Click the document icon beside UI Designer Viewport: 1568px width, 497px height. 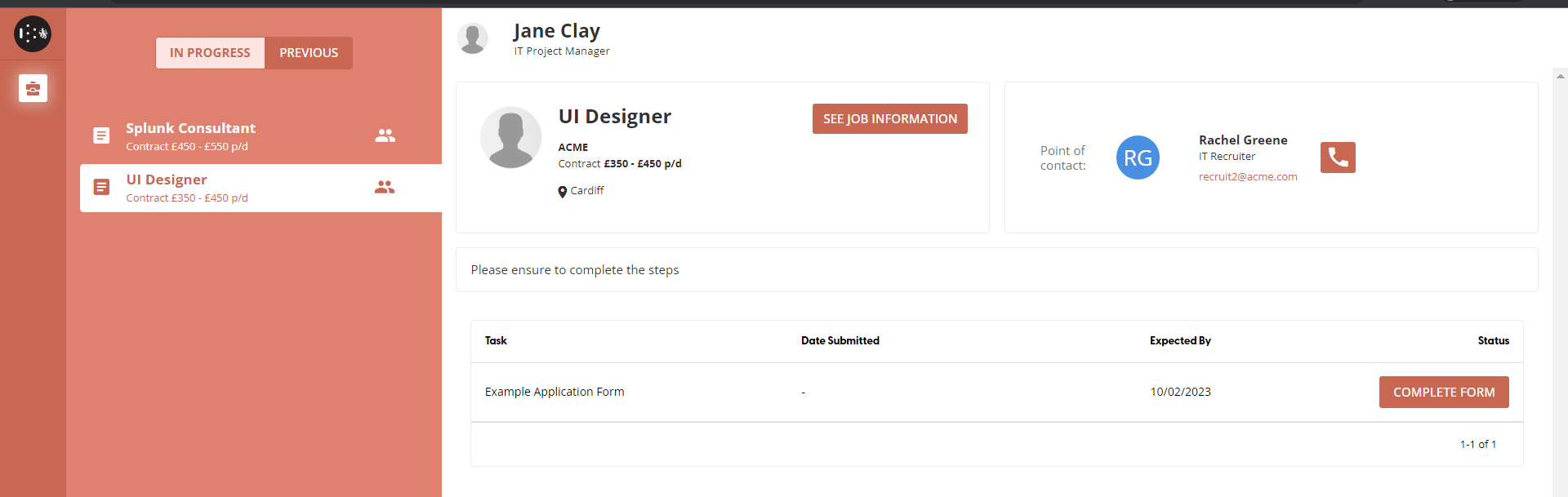(x=101, y=188)
